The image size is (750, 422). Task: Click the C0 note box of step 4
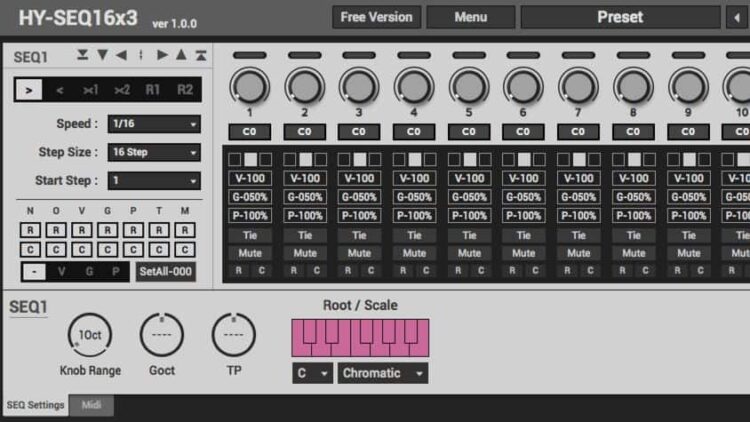click(414, 132)
